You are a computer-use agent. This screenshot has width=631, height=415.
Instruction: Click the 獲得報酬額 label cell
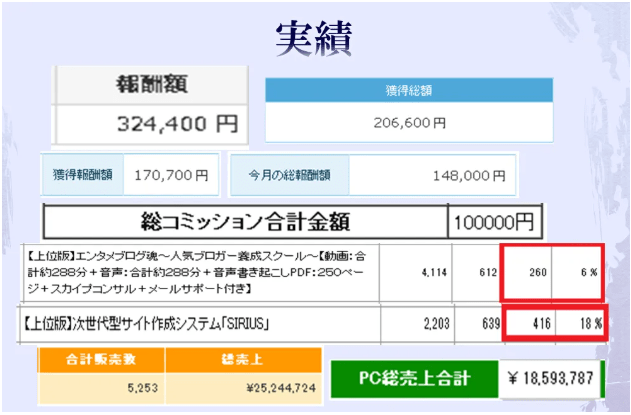82,175
